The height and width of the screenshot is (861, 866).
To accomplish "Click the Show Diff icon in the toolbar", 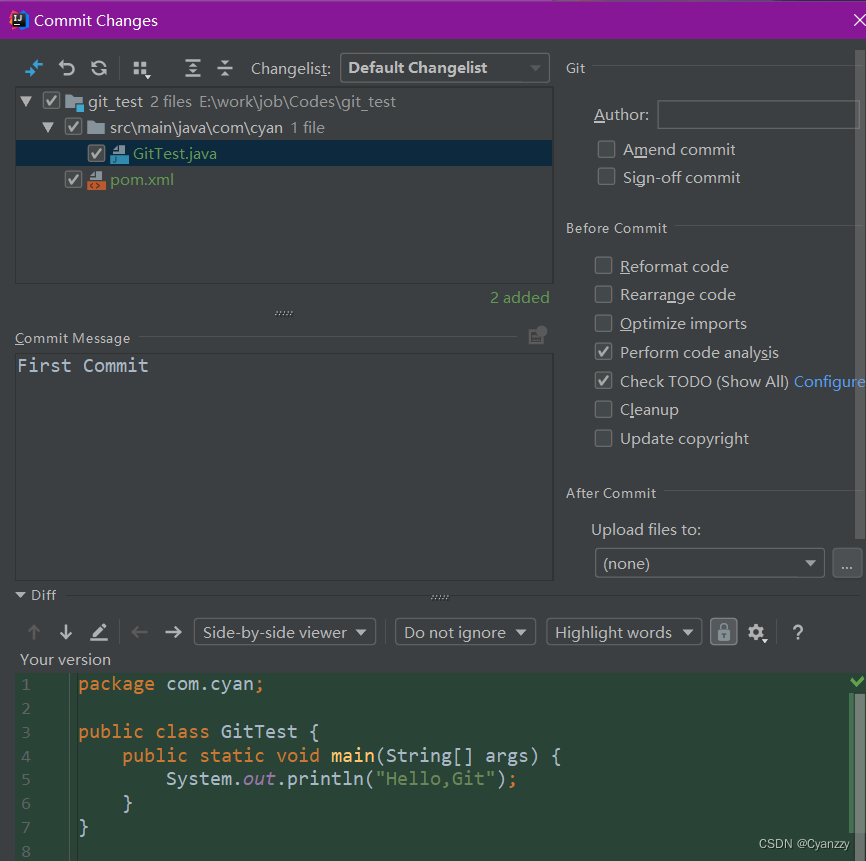I will point(34,68).
